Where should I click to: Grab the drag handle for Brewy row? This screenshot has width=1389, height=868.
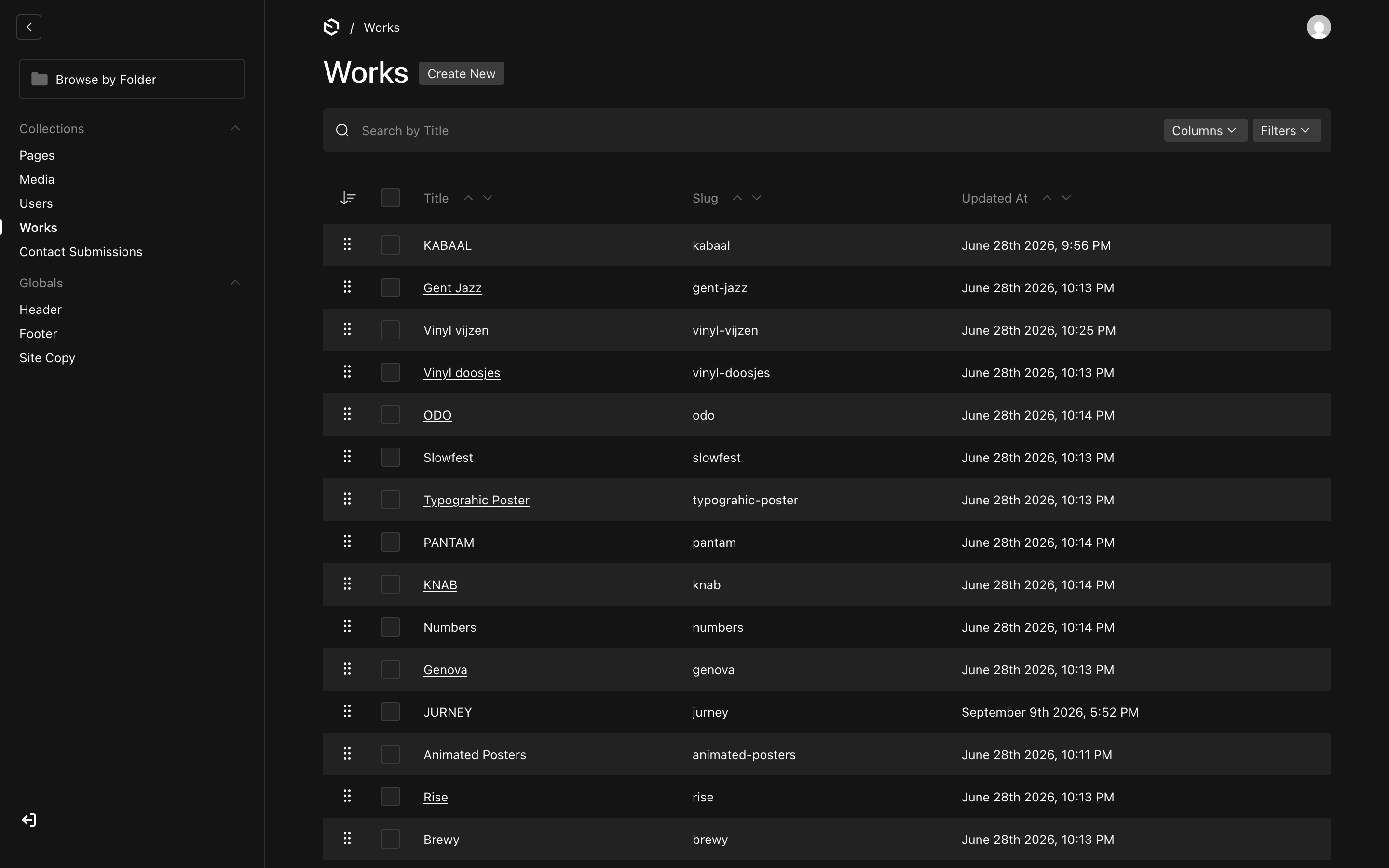coord(347,839)
